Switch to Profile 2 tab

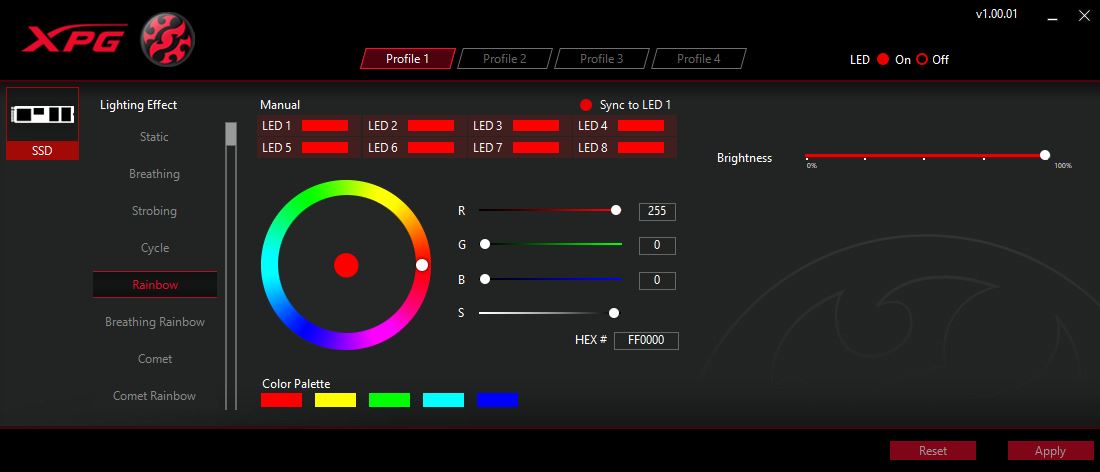[x=504, y=59]
